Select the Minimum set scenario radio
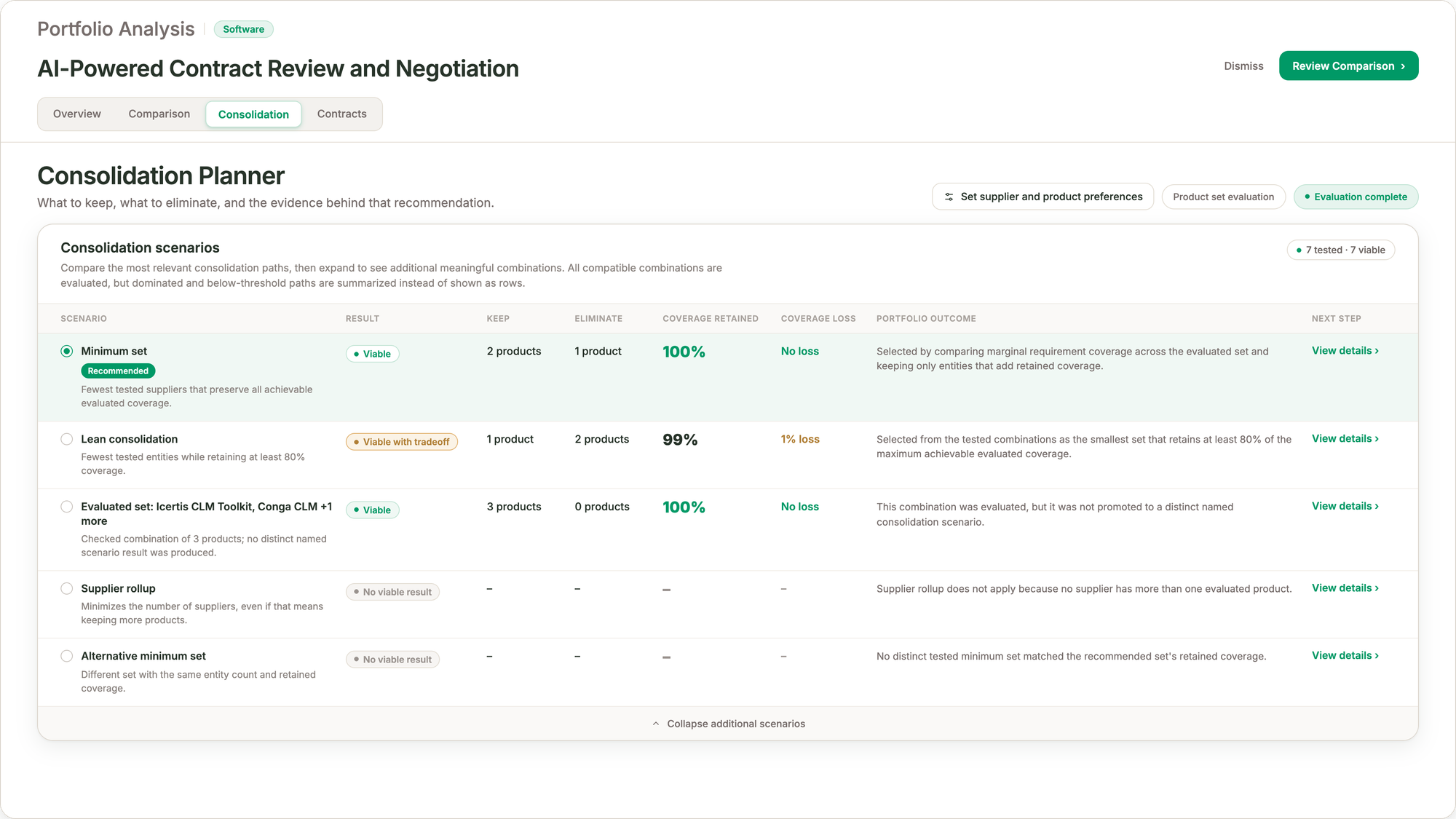The width and height of the screenshot is (1456, 819). point(67,351)
